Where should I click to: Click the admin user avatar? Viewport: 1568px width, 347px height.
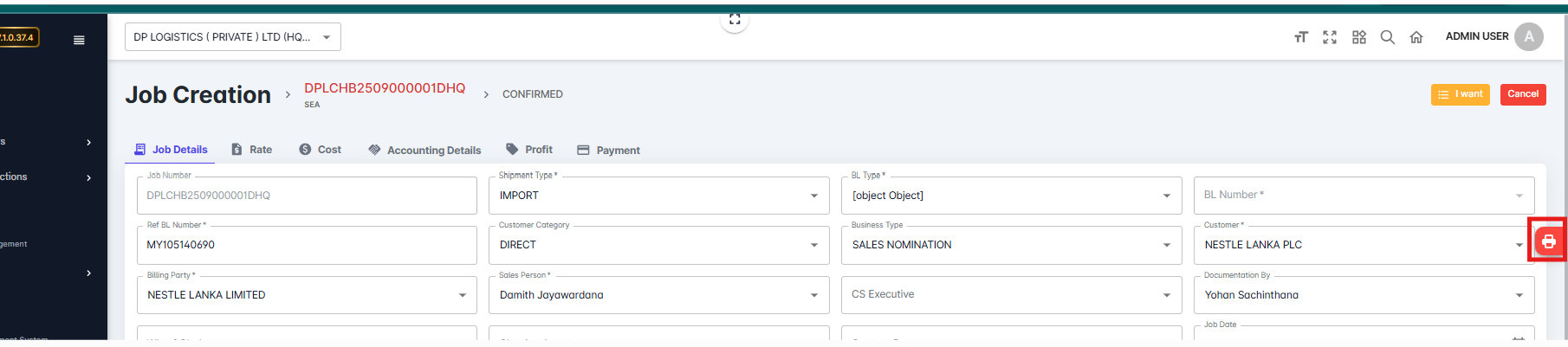[1528, 36]
